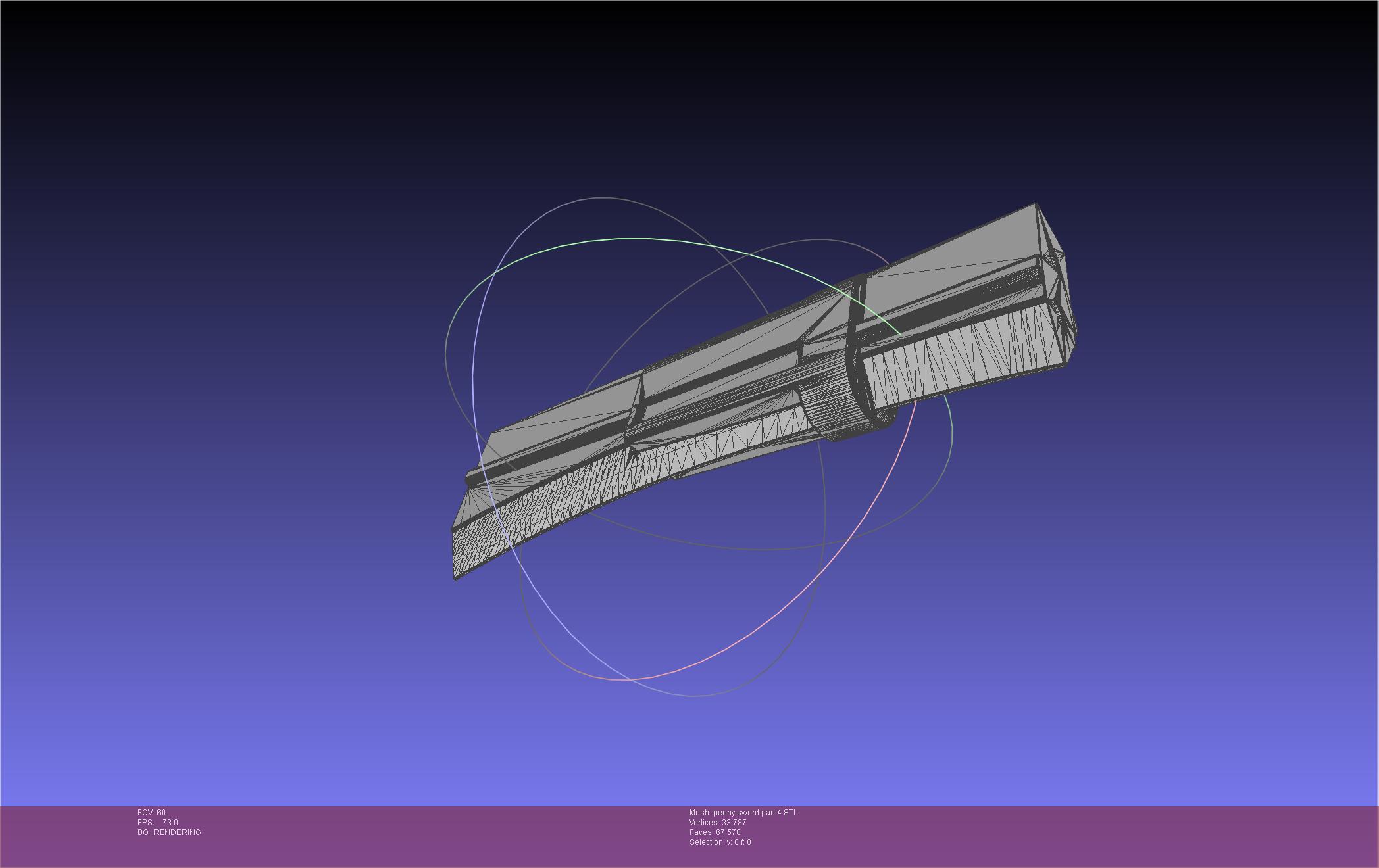Image resolution: width=1379 pixels, height=868 pixels.
Task: Click the Vertices: 33,787 text
Action: click(717, 823)
